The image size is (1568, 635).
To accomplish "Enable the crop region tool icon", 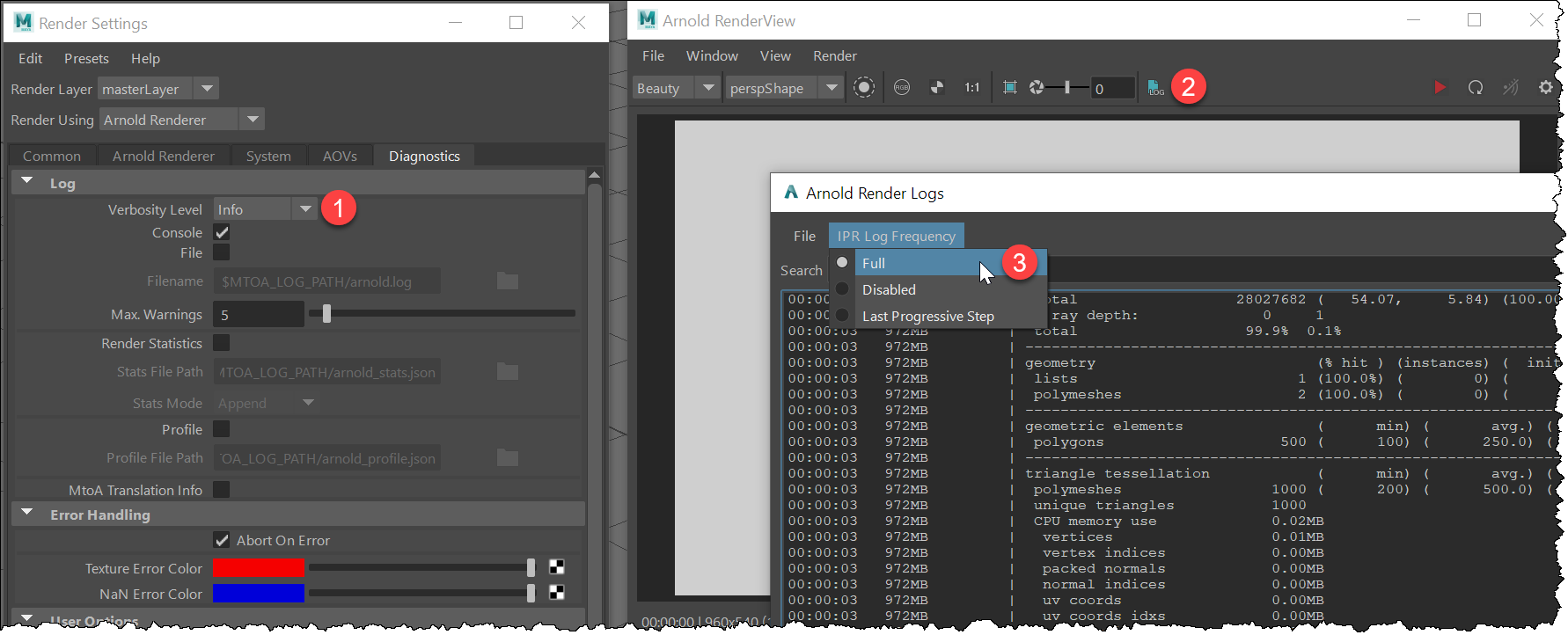I will [x=1009, y=87].
